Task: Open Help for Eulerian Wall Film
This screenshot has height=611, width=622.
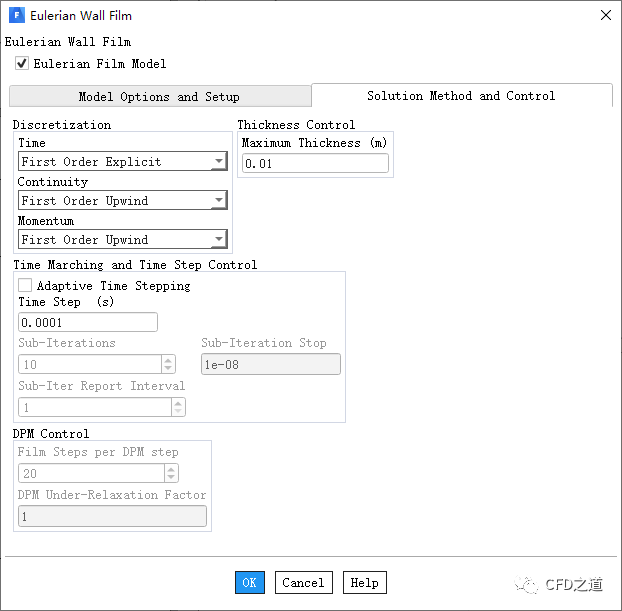Action: 364,582
